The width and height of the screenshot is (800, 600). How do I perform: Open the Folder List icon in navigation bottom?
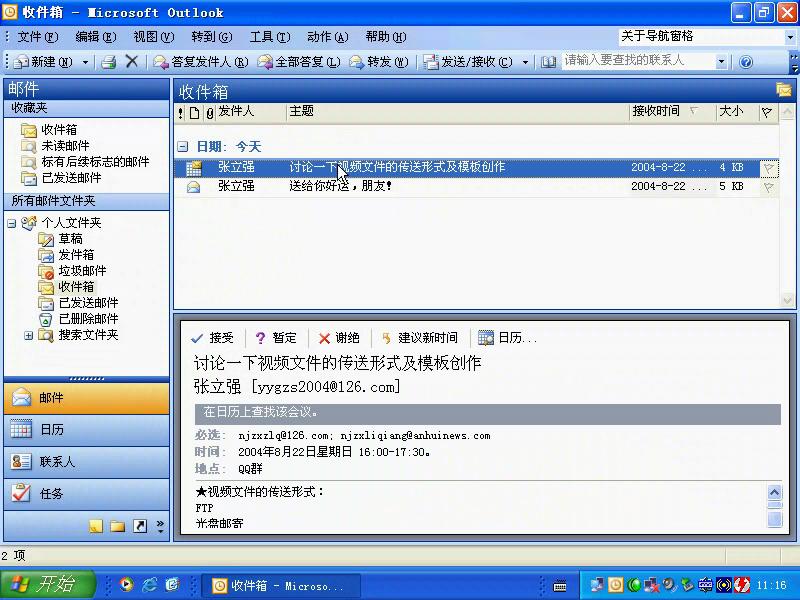click(x=118, y=526)
